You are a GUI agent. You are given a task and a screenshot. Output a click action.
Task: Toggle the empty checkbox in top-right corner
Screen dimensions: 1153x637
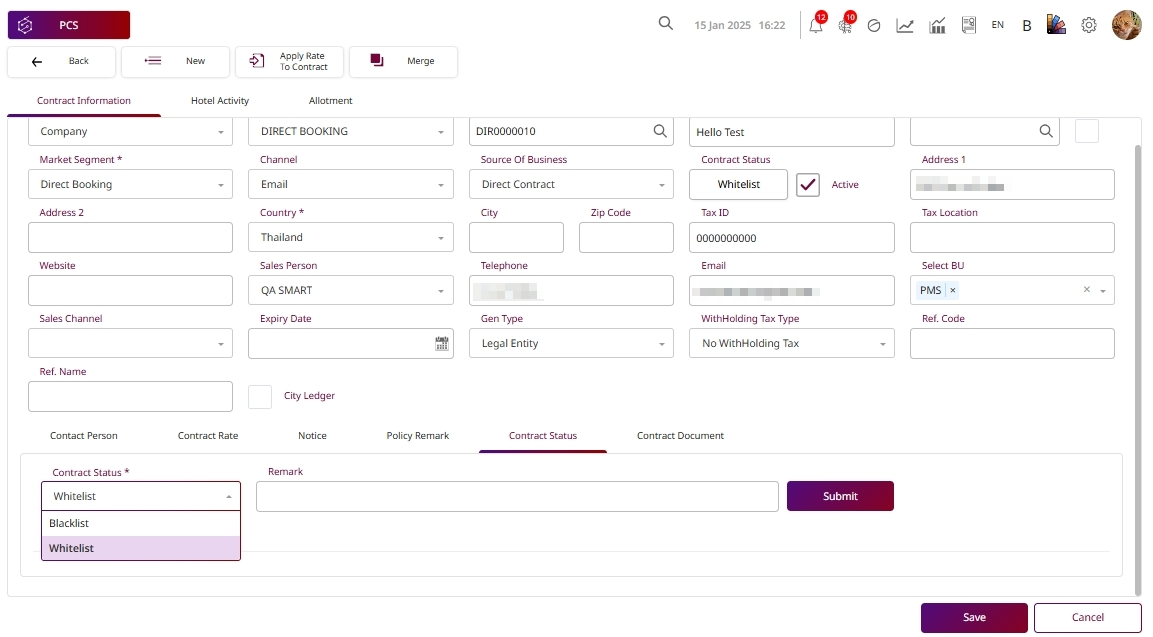pos(1086,131)
